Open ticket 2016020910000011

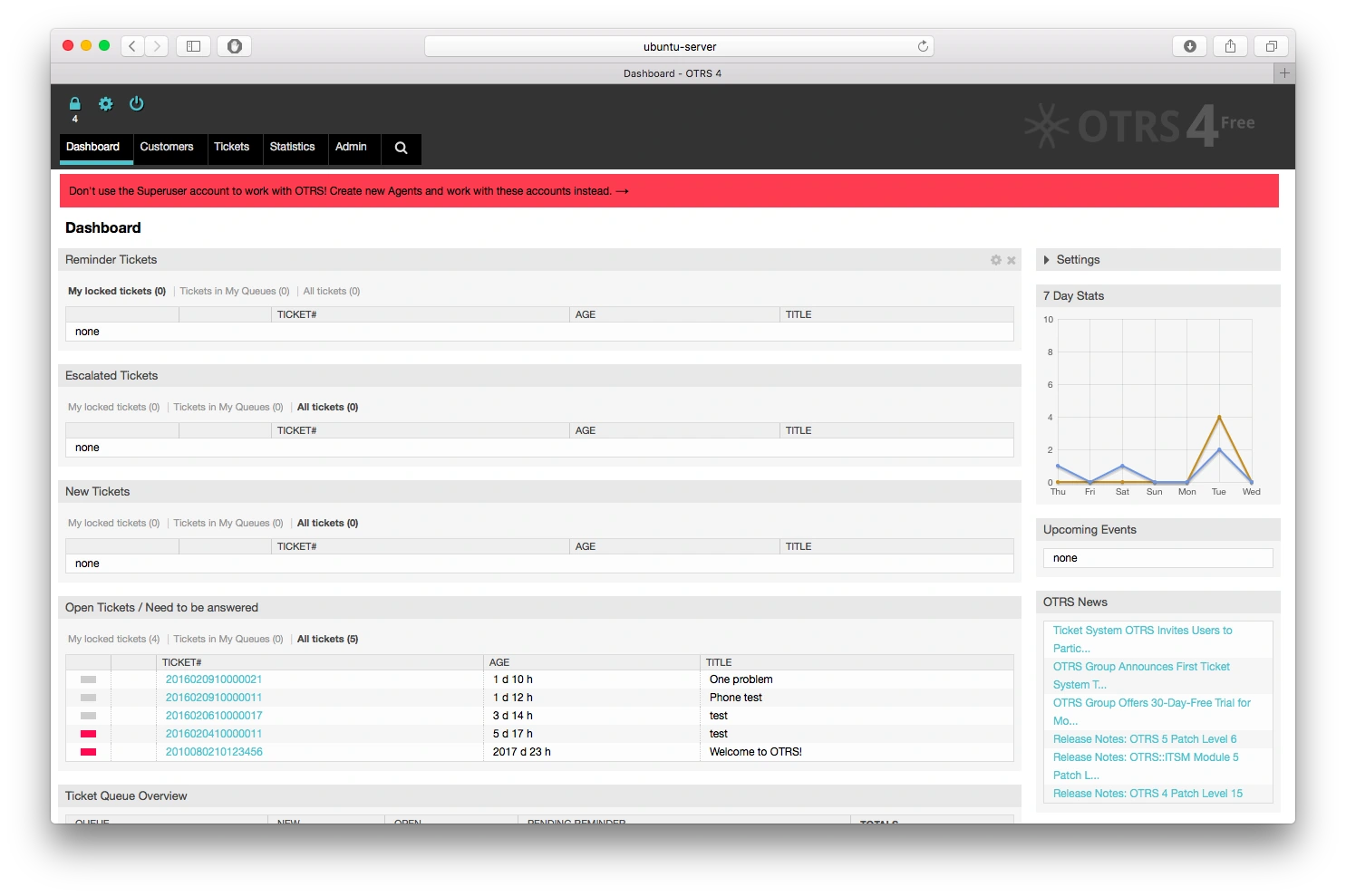(214, 698)
